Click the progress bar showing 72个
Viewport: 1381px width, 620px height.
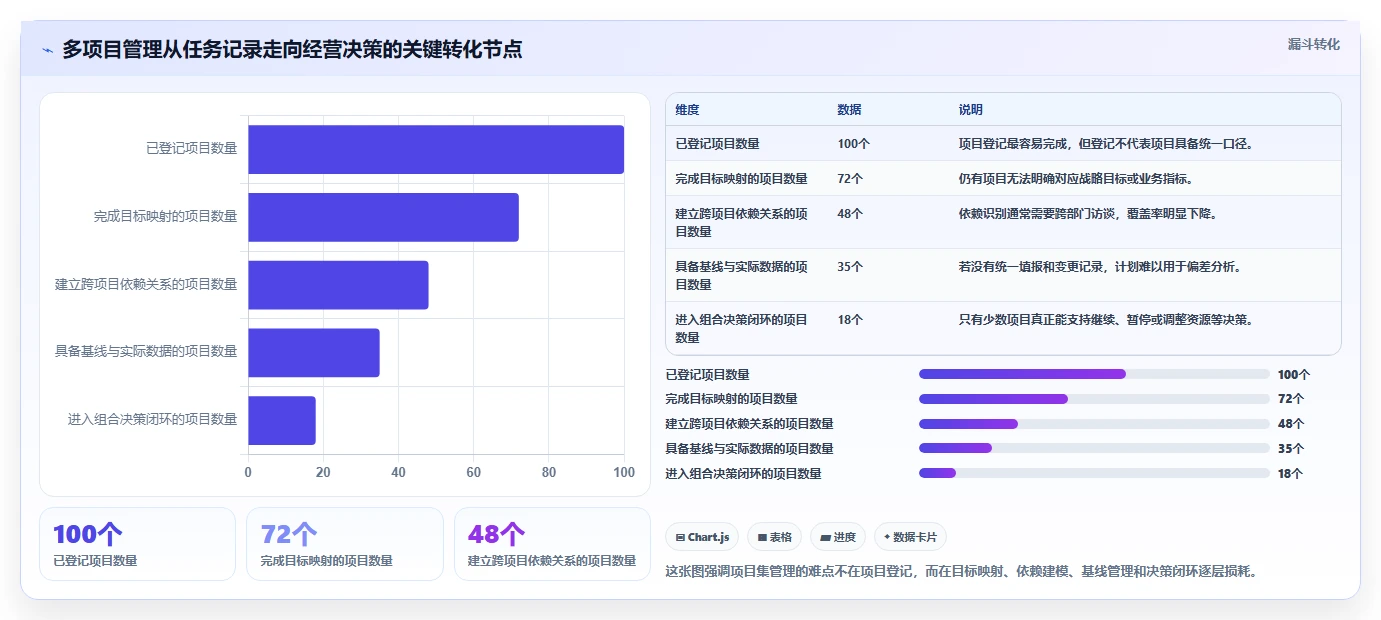1094,399
